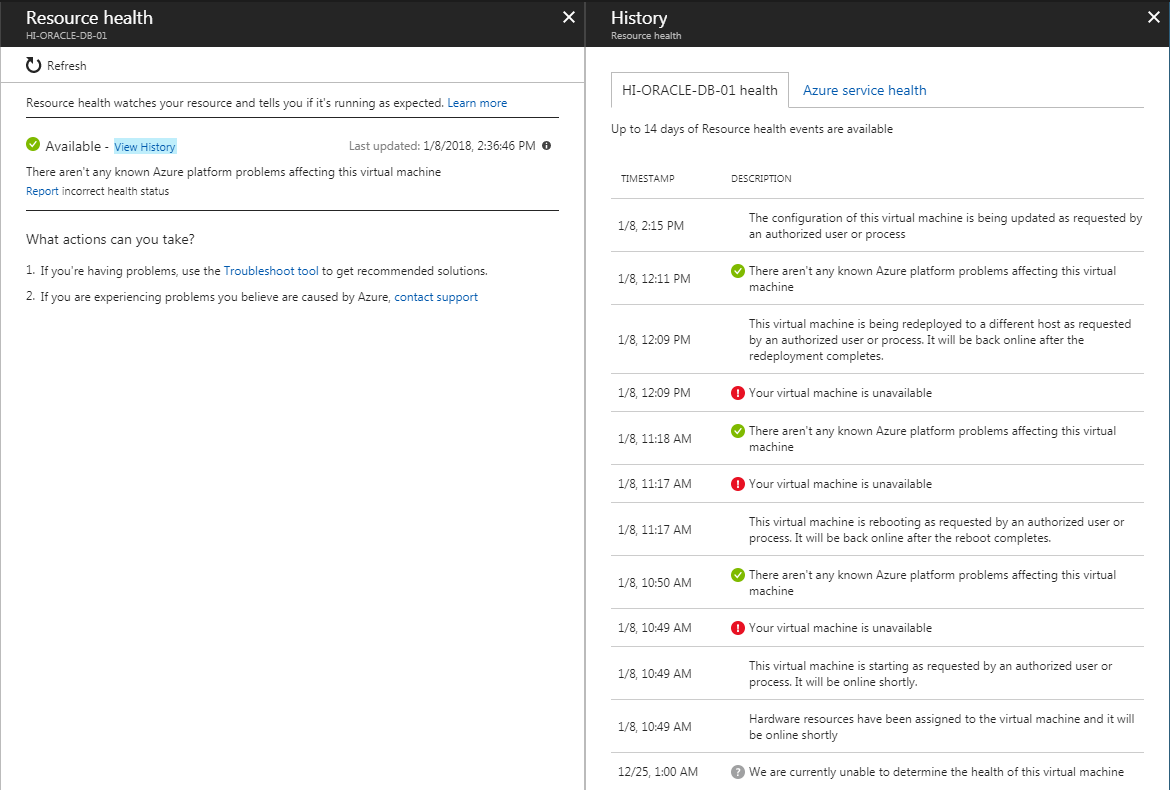
Task: Click the red unavailable icon at 12:09 PM
Action: [x=738, y=392]
